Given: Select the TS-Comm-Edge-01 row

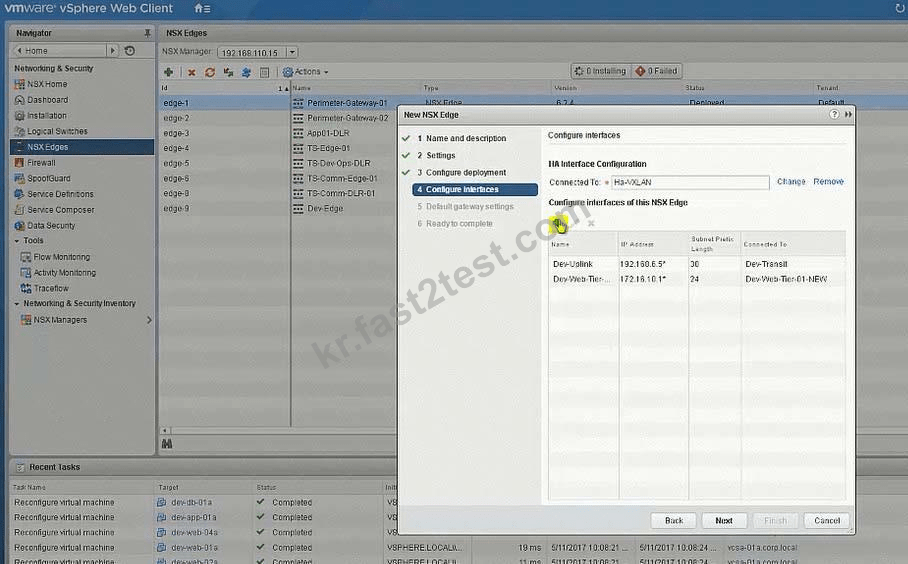Looking at the screenshot, I should tap(342, 178).
